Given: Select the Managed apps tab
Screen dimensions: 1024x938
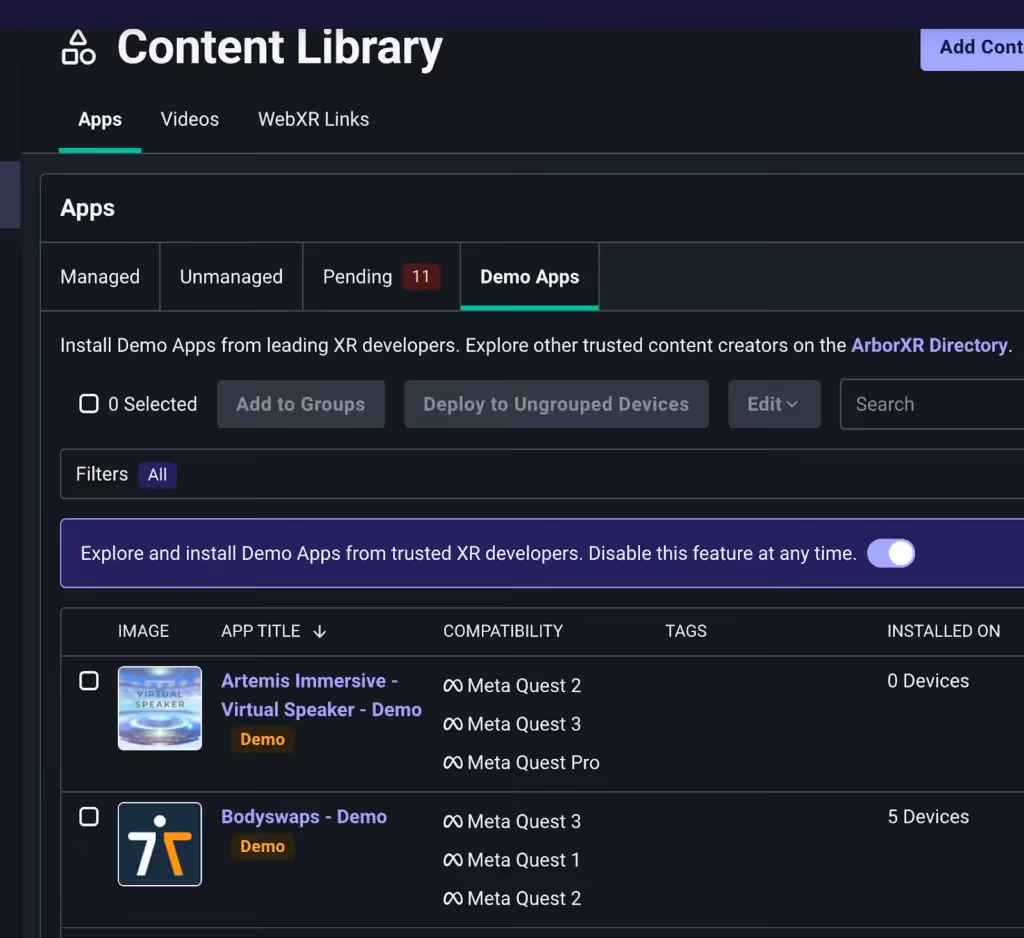Looking at the screenshot, I should [100, 277].
